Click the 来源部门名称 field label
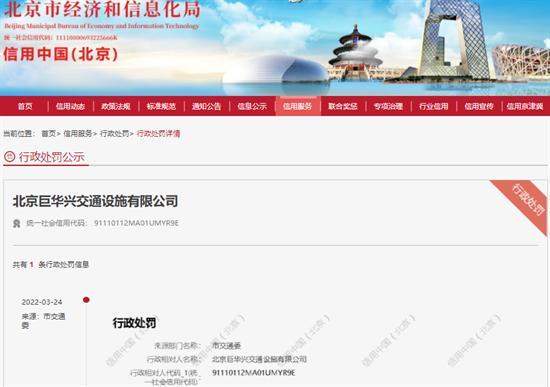 177,346
